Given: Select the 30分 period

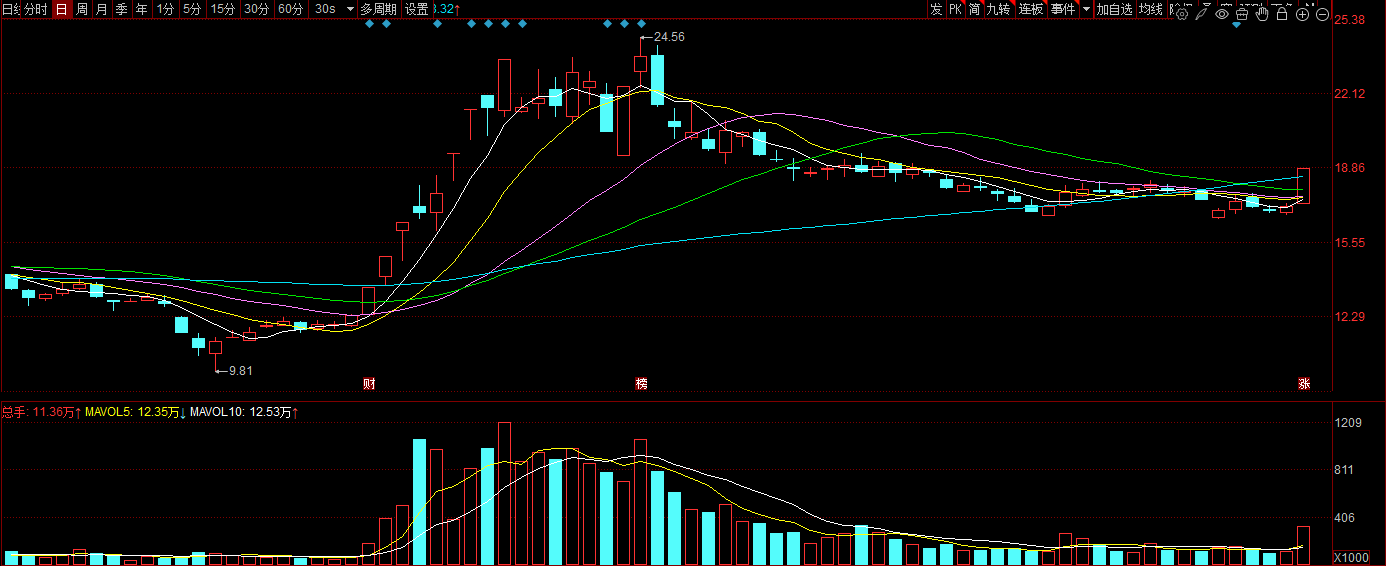Looking at the screenshot, I should pyautogui.click(x=256, y=9).
